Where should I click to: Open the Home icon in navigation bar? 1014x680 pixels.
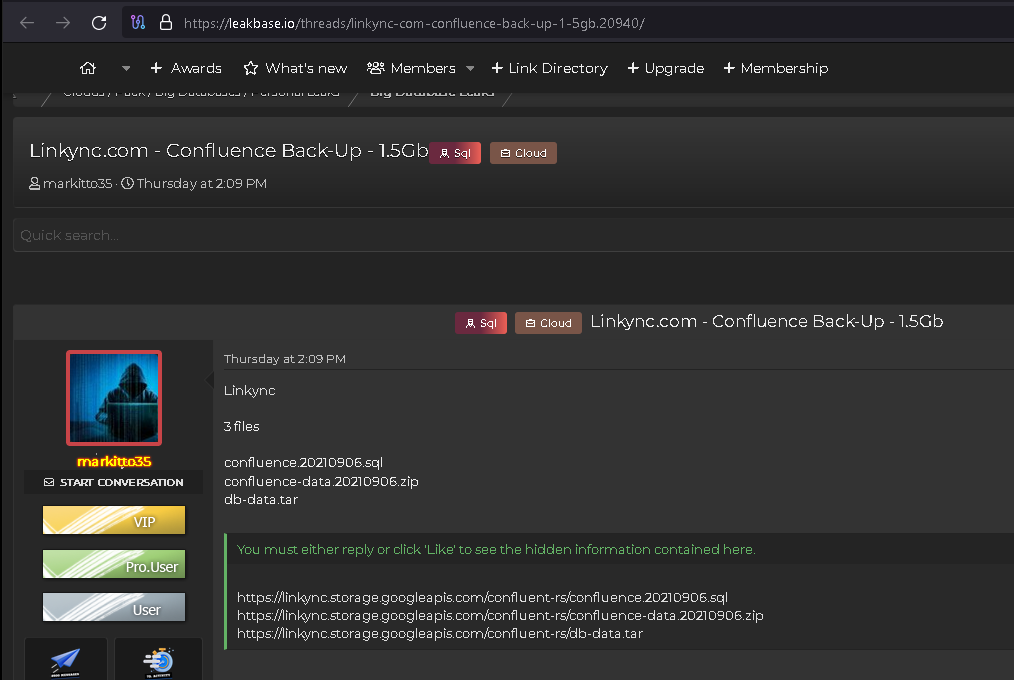click(88, 68)
